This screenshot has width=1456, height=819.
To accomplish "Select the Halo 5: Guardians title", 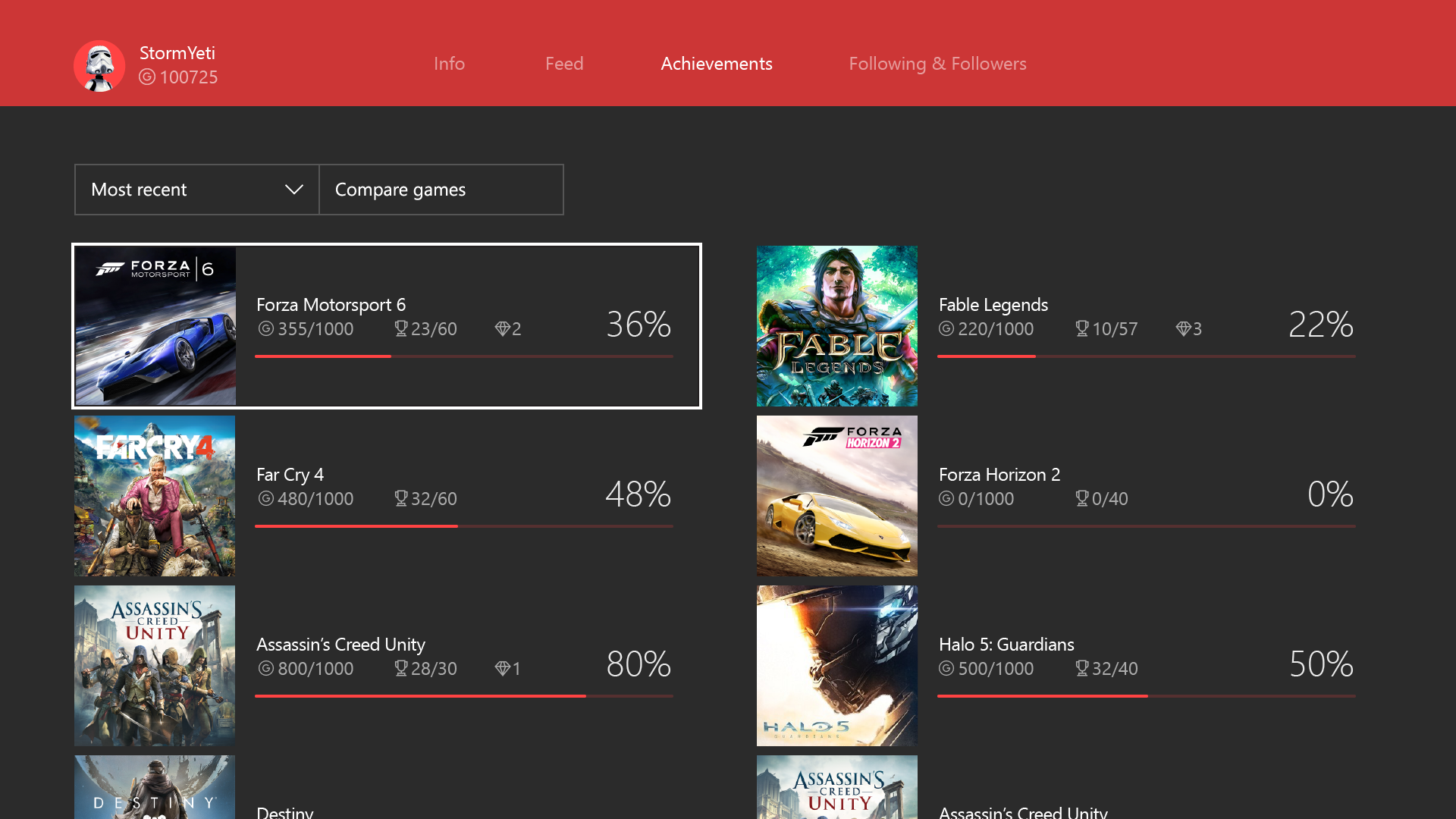I will 1006,644.
